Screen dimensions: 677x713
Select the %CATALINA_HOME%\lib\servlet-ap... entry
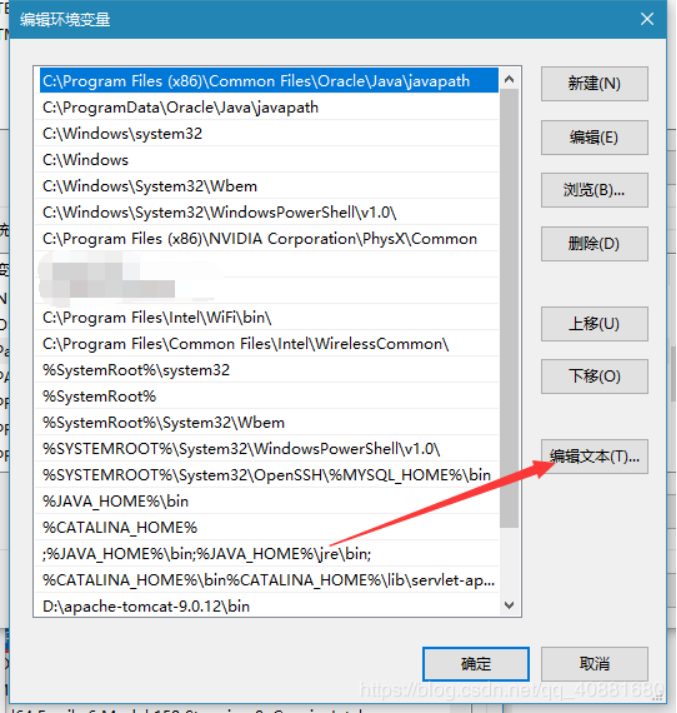tap(267, 580)
